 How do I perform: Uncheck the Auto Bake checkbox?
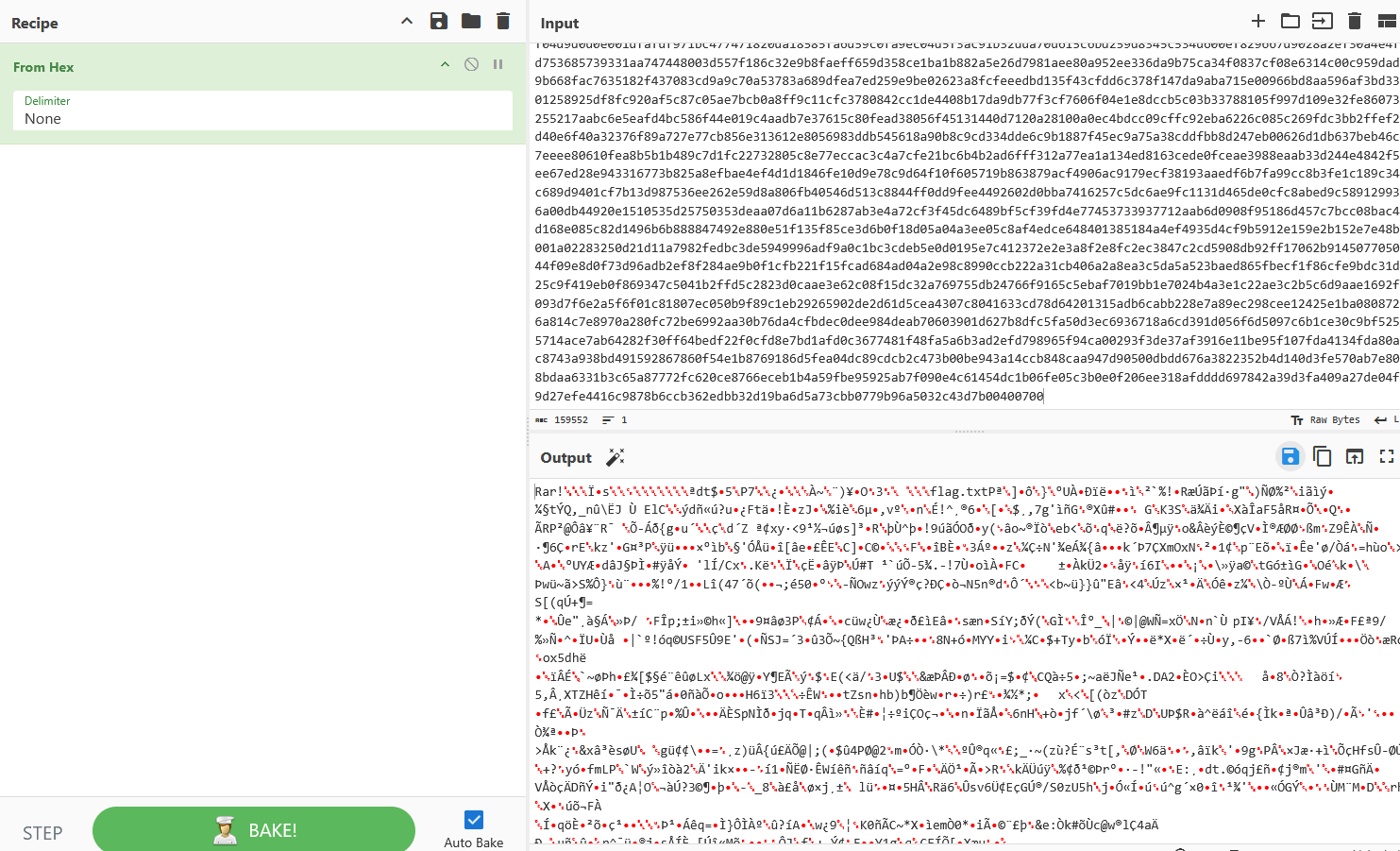pyautogui.click(x=474, y=820)
